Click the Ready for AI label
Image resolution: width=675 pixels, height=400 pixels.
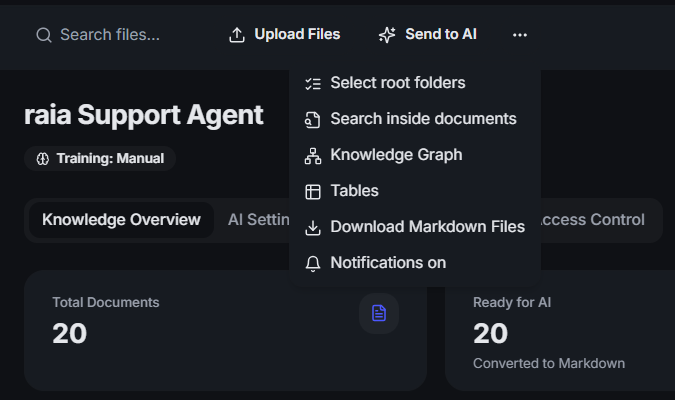pos(512,302)
